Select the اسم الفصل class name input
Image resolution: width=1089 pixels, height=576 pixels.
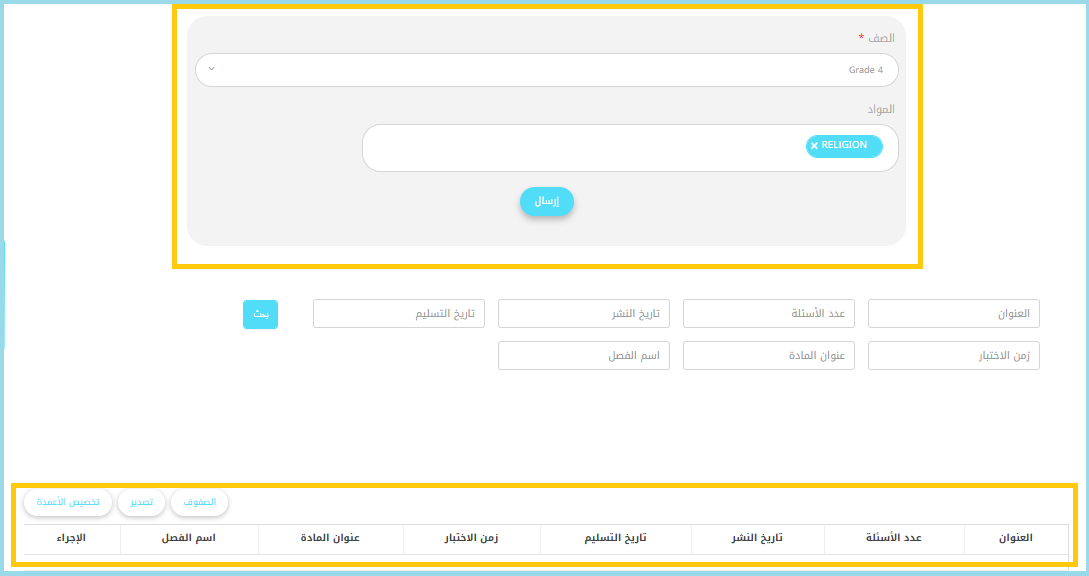coord(583,356)
